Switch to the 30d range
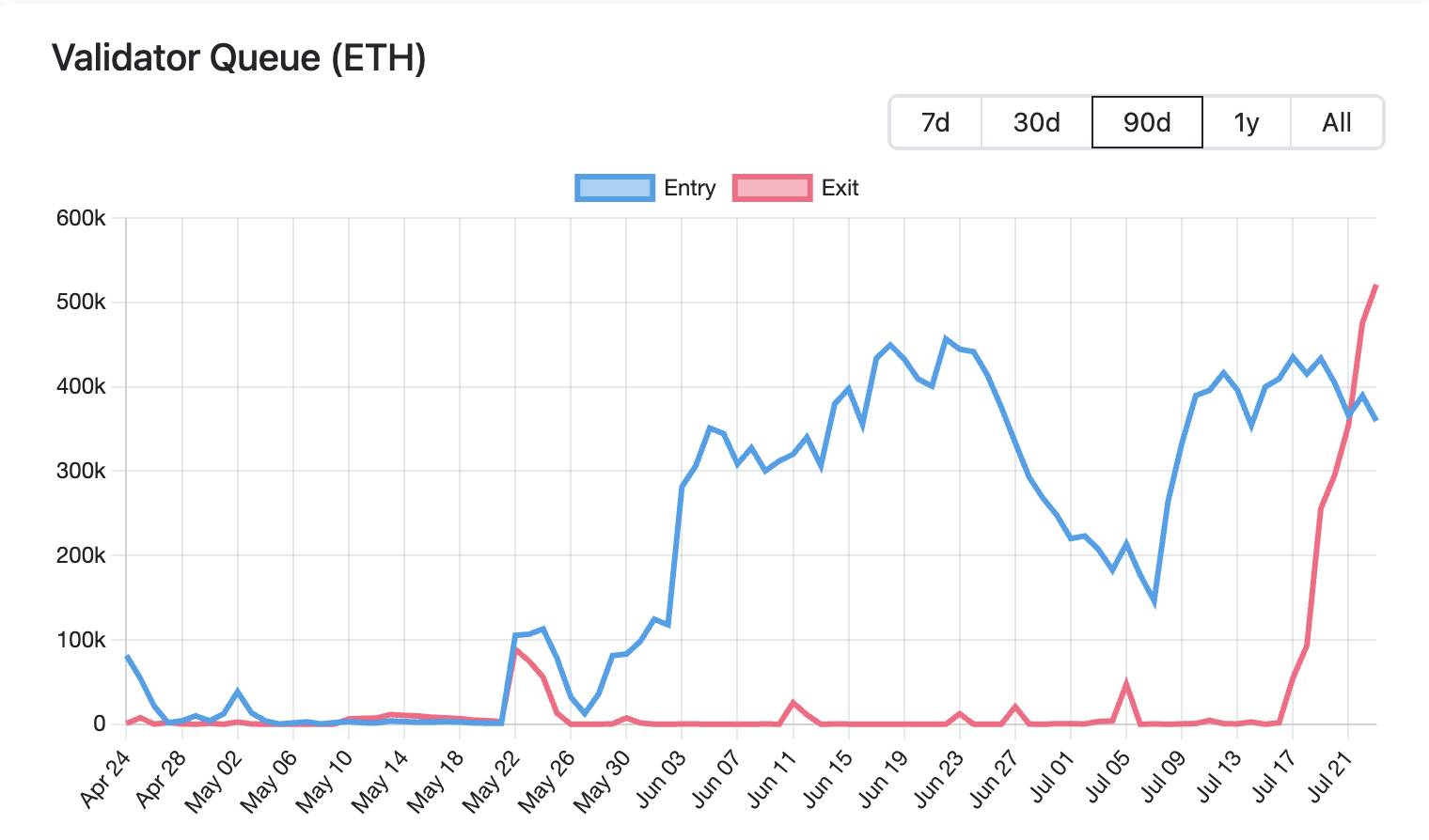1429x840 pixels. [1036, 122]
